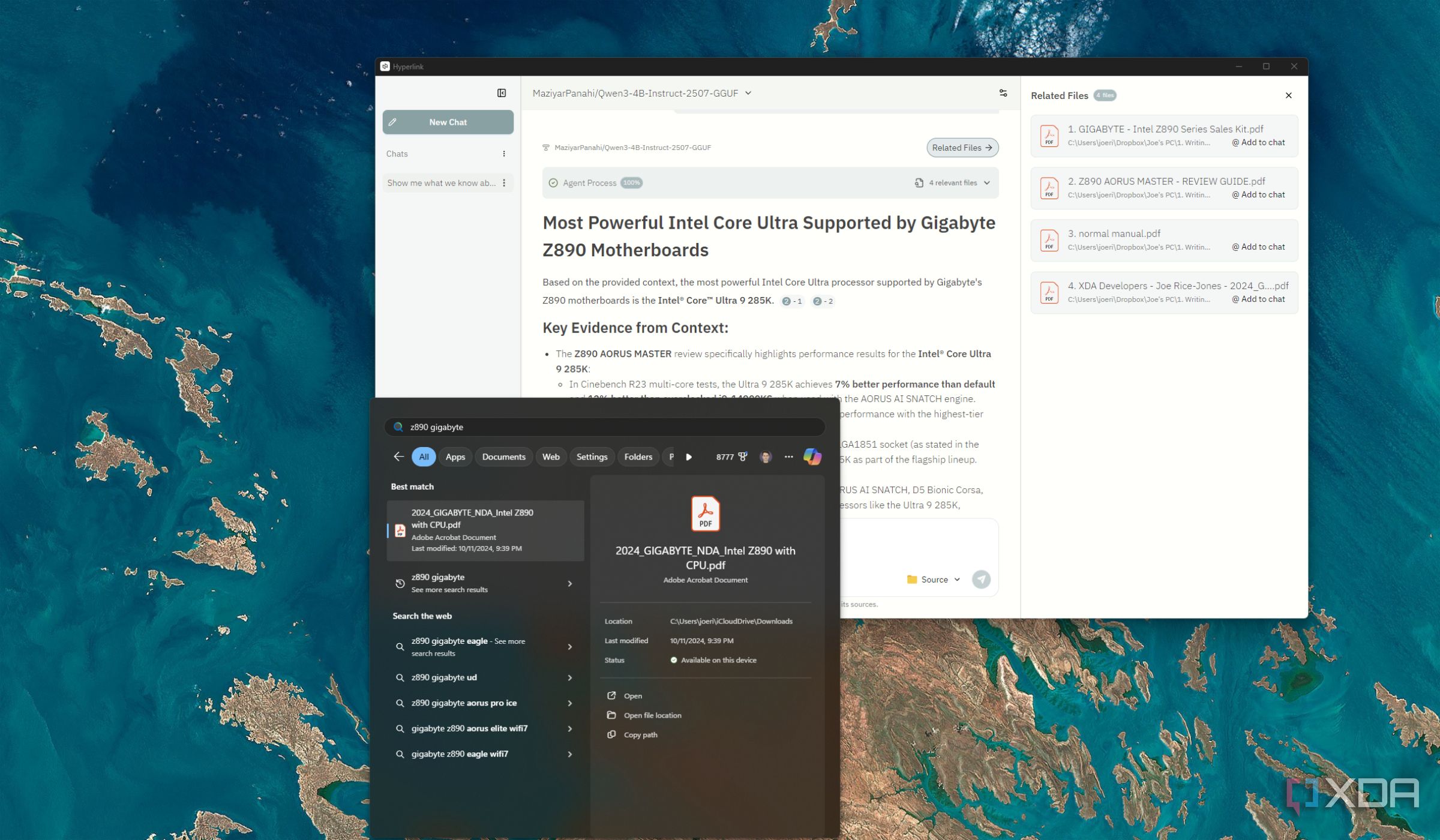Add Z890 AORUS MASTER review guide to chat
Viewport: 1440px width, 840px height.
1258,194
